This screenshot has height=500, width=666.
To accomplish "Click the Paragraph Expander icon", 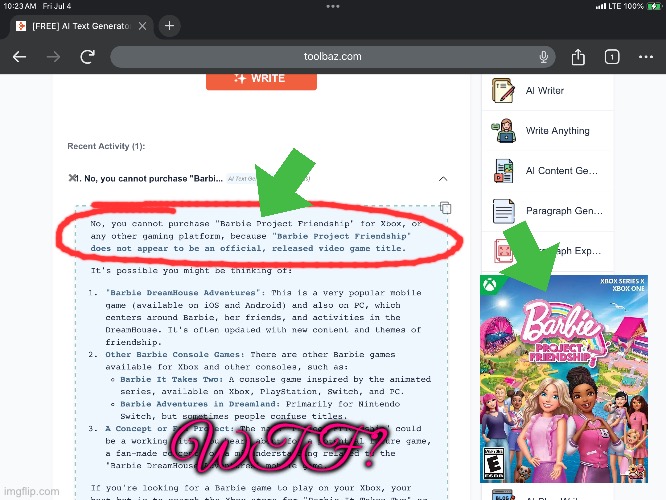I will pos(504,251).
